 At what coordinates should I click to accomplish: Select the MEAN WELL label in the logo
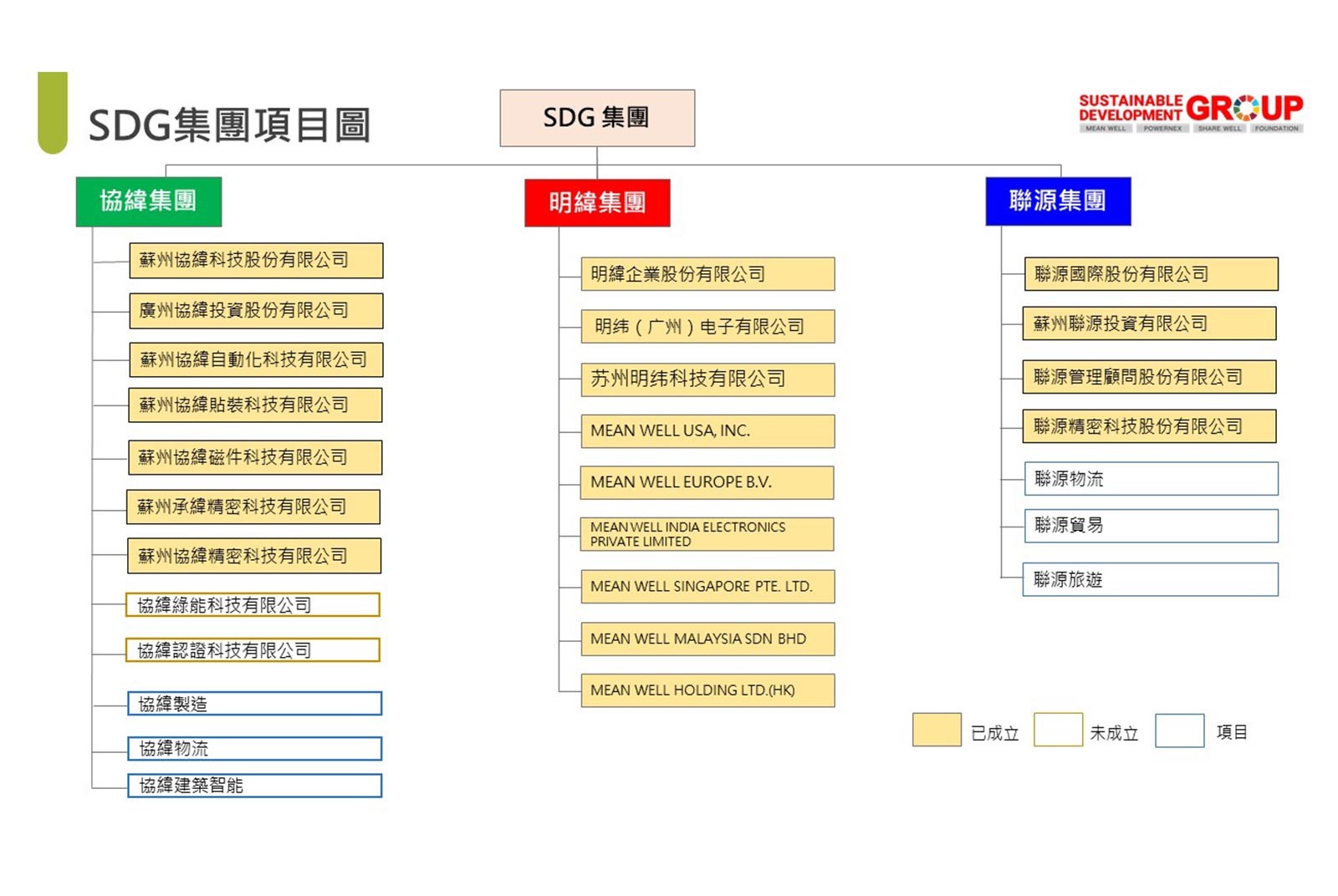tap(1106, 128)
